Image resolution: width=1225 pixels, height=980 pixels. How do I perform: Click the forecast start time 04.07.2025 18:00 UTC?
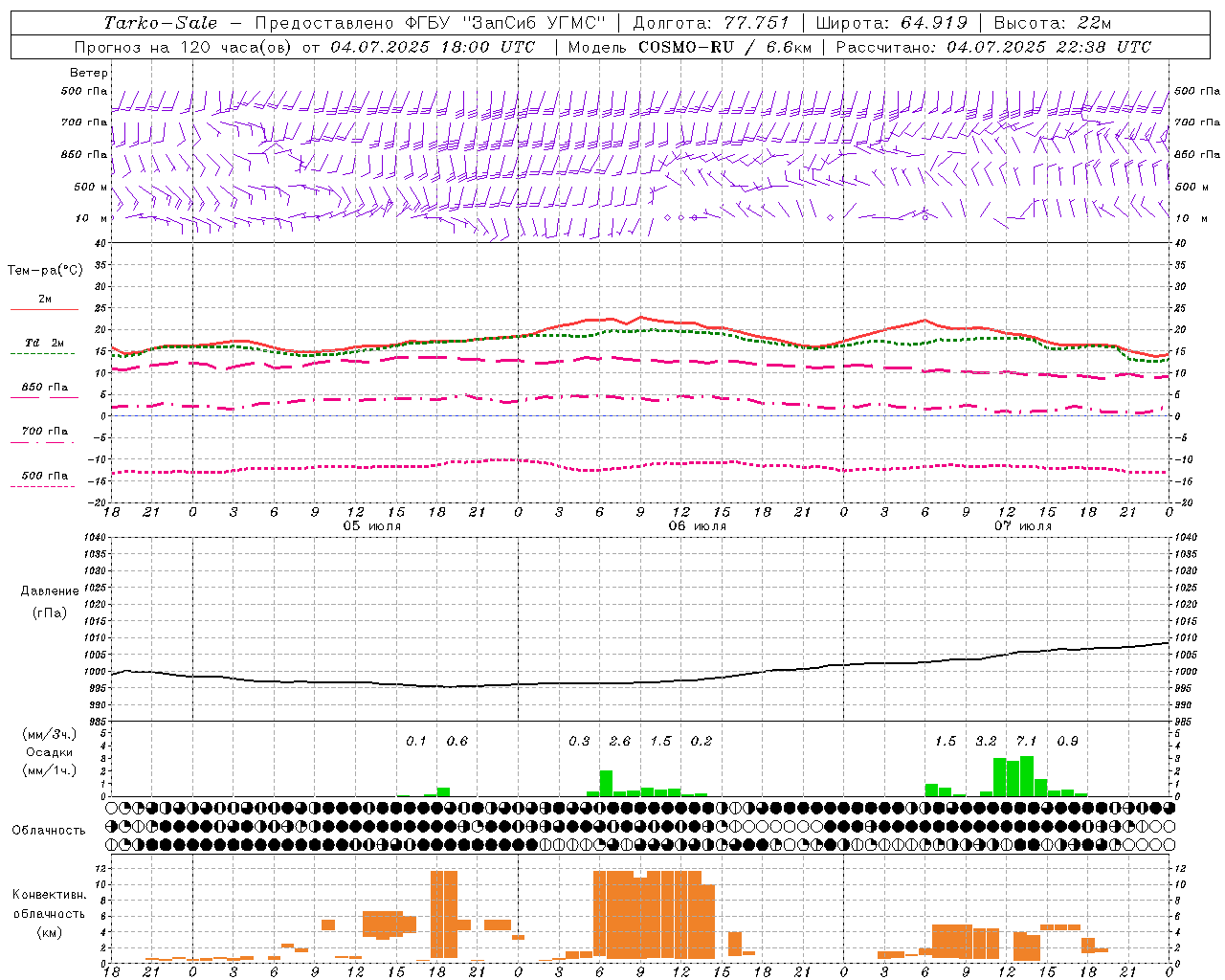pyautogui.click(x=433, y=47)
